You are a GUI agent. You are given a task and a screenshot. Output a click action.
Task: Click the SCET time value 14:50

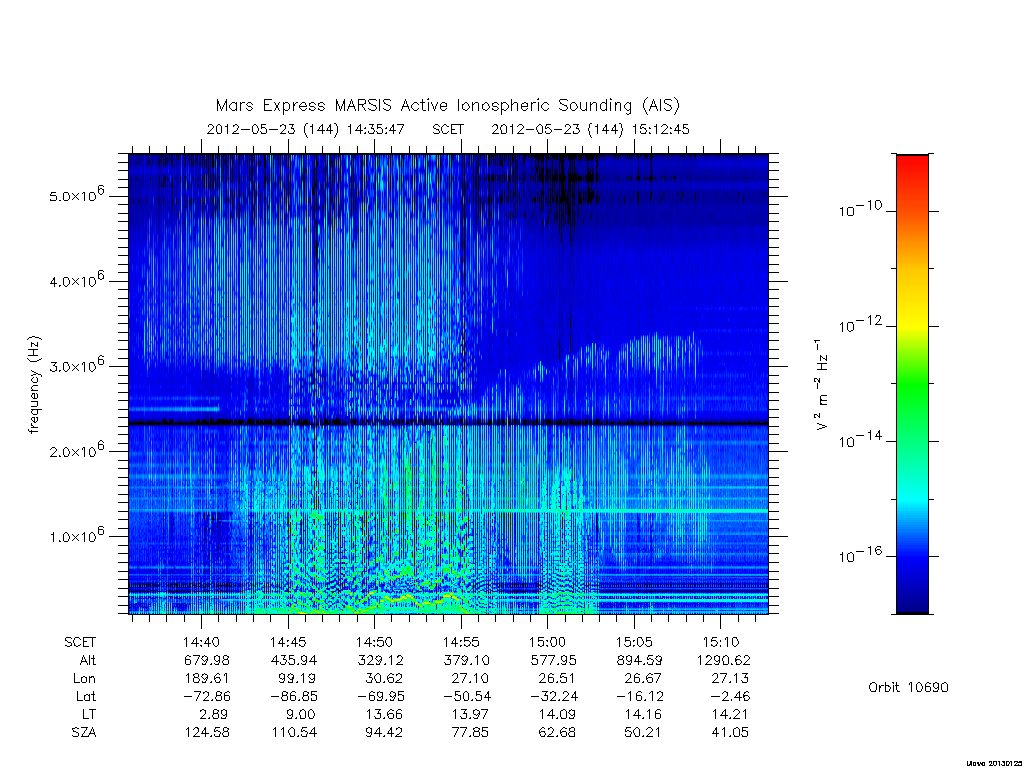[374, 642]
